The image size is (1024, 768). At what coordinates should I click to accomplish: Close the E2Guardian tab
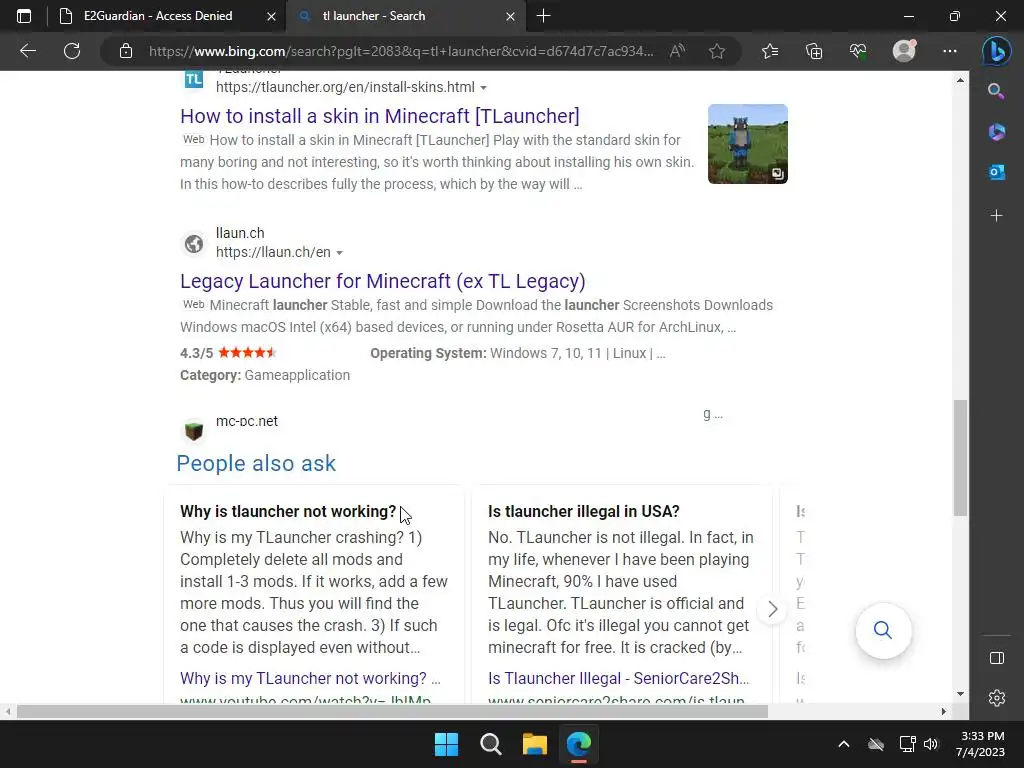(x=271, y=16)
